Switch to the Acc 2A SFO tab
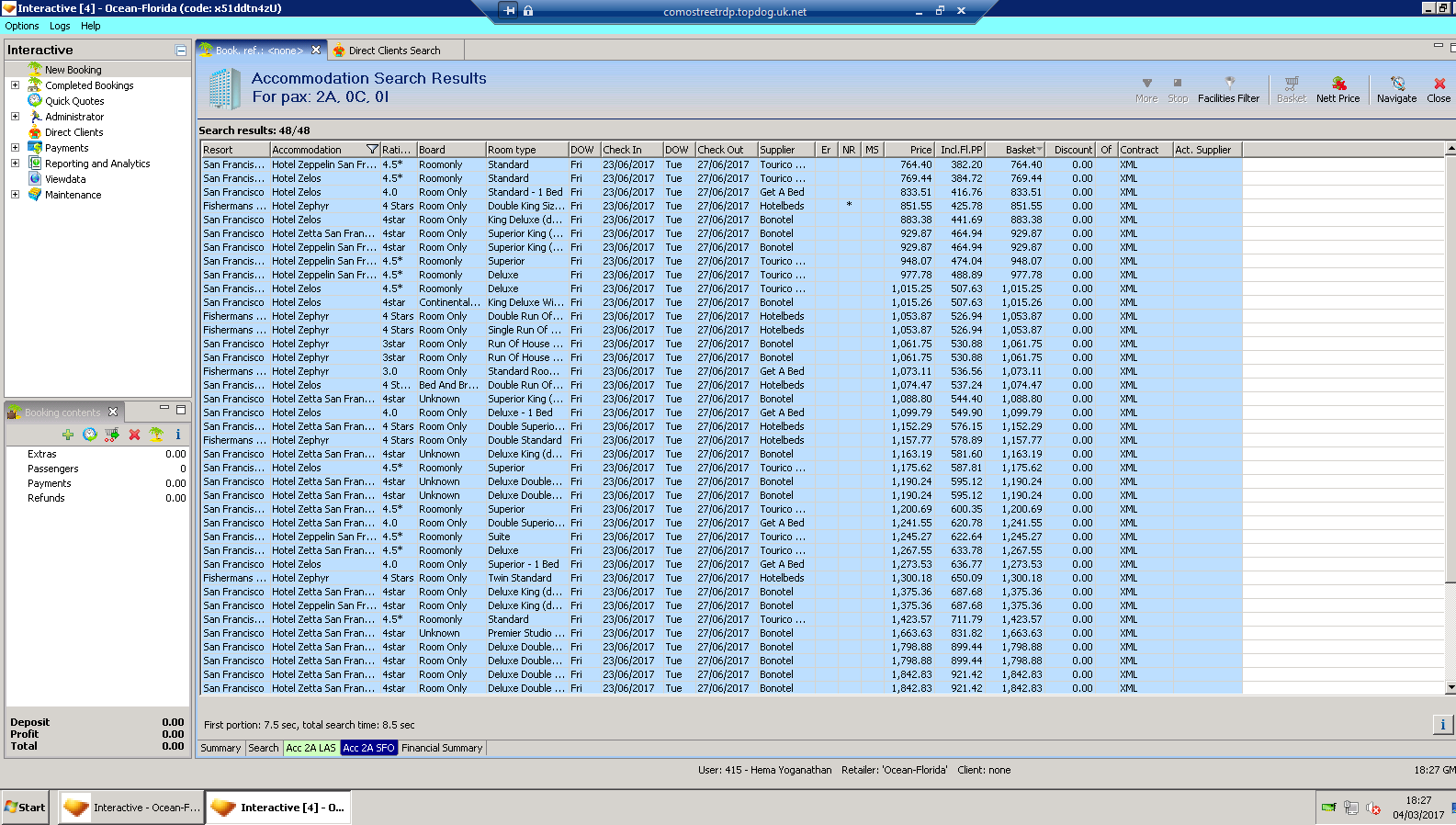The width and height of the screenshot is (1456, 825). tap(368, 748)
